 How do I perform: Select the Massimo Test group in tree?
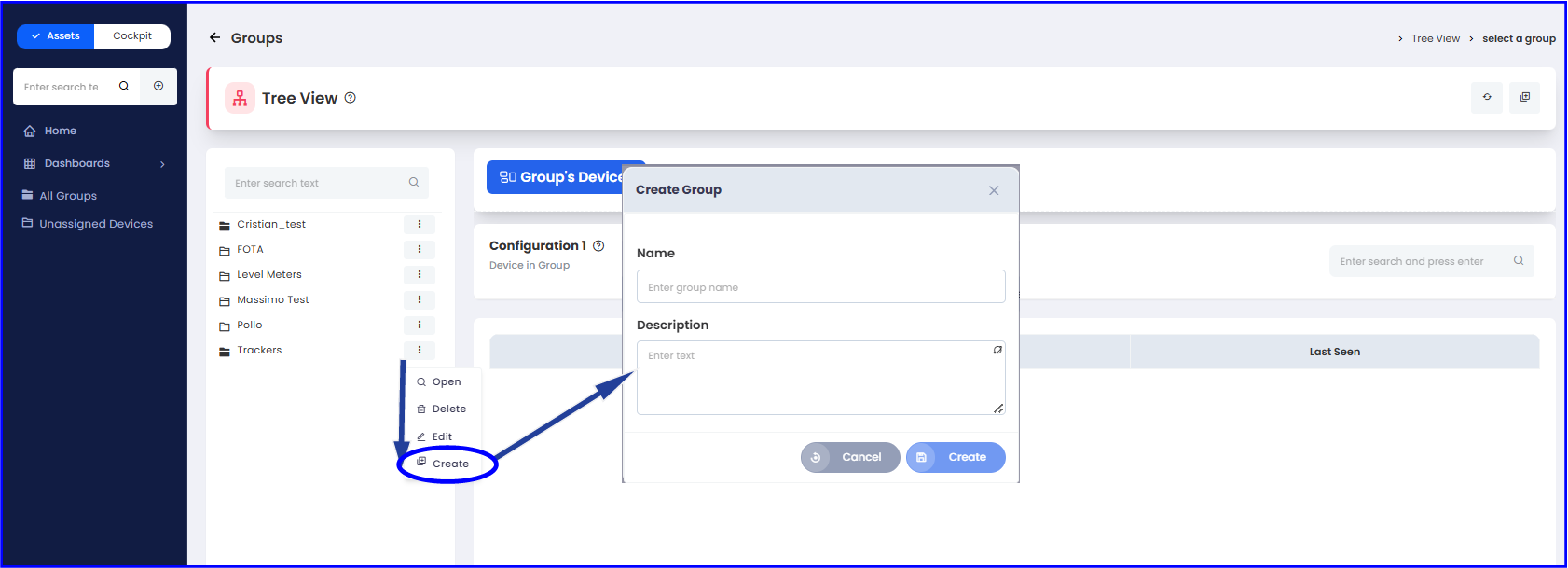(272, 299)
